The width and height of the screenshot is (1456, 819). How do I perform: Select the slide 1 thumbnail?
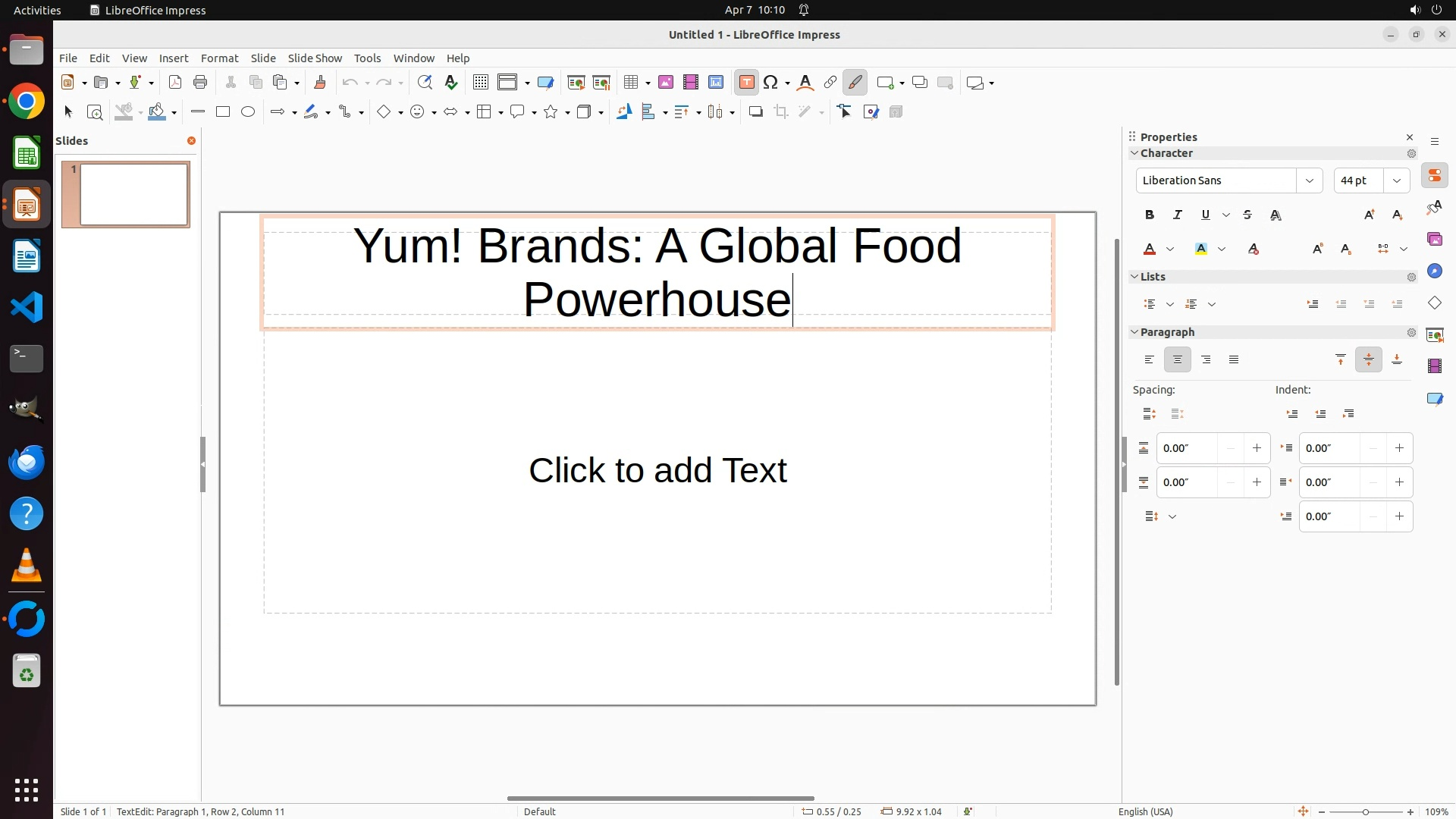[134, 194]
